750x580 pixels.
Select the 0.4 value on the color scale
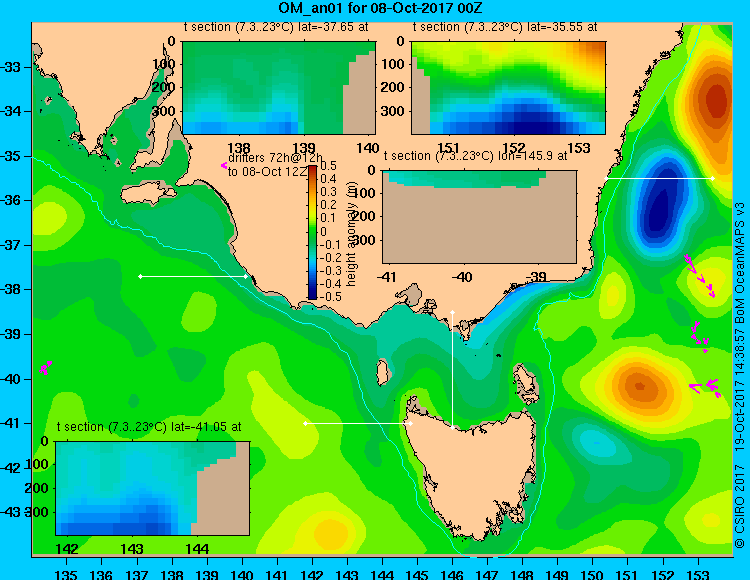(328, 179)
